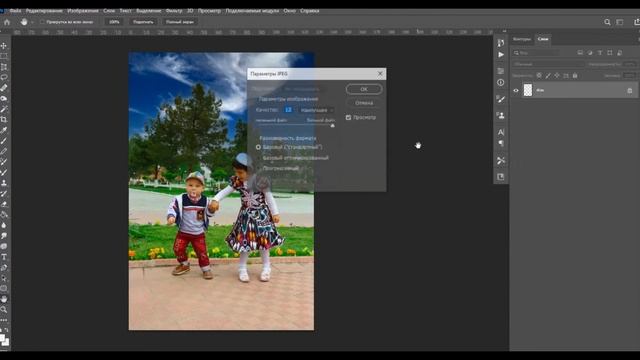640x360 pixels.
Task: Open the Paragraph panel icon
Action: click(x=501, y=143)
